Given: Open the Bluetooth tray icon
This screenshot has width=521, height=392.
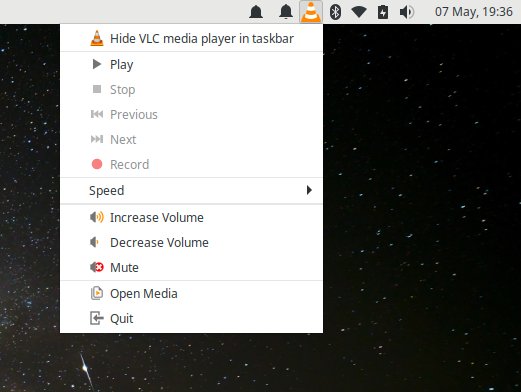Looking at the screenshot, I should tap(335, 12).
